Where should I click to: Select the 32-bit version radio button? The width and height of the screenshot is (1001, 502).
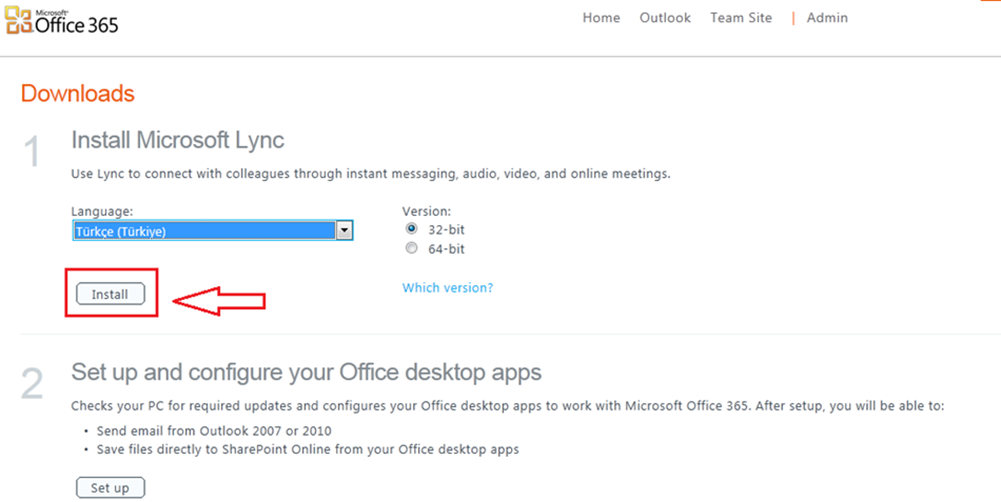coord(411,229)
